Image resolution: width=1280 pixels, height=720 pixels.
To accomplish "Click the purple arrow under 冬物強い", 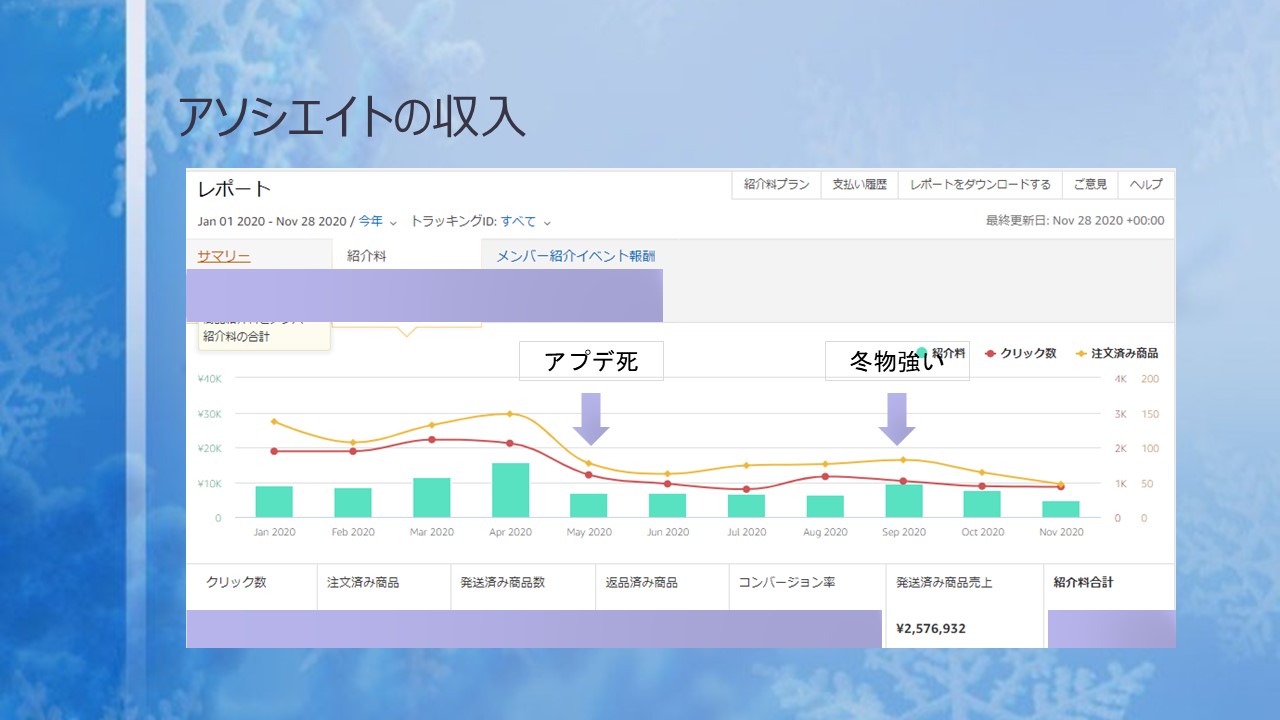I will pos(896,418).
